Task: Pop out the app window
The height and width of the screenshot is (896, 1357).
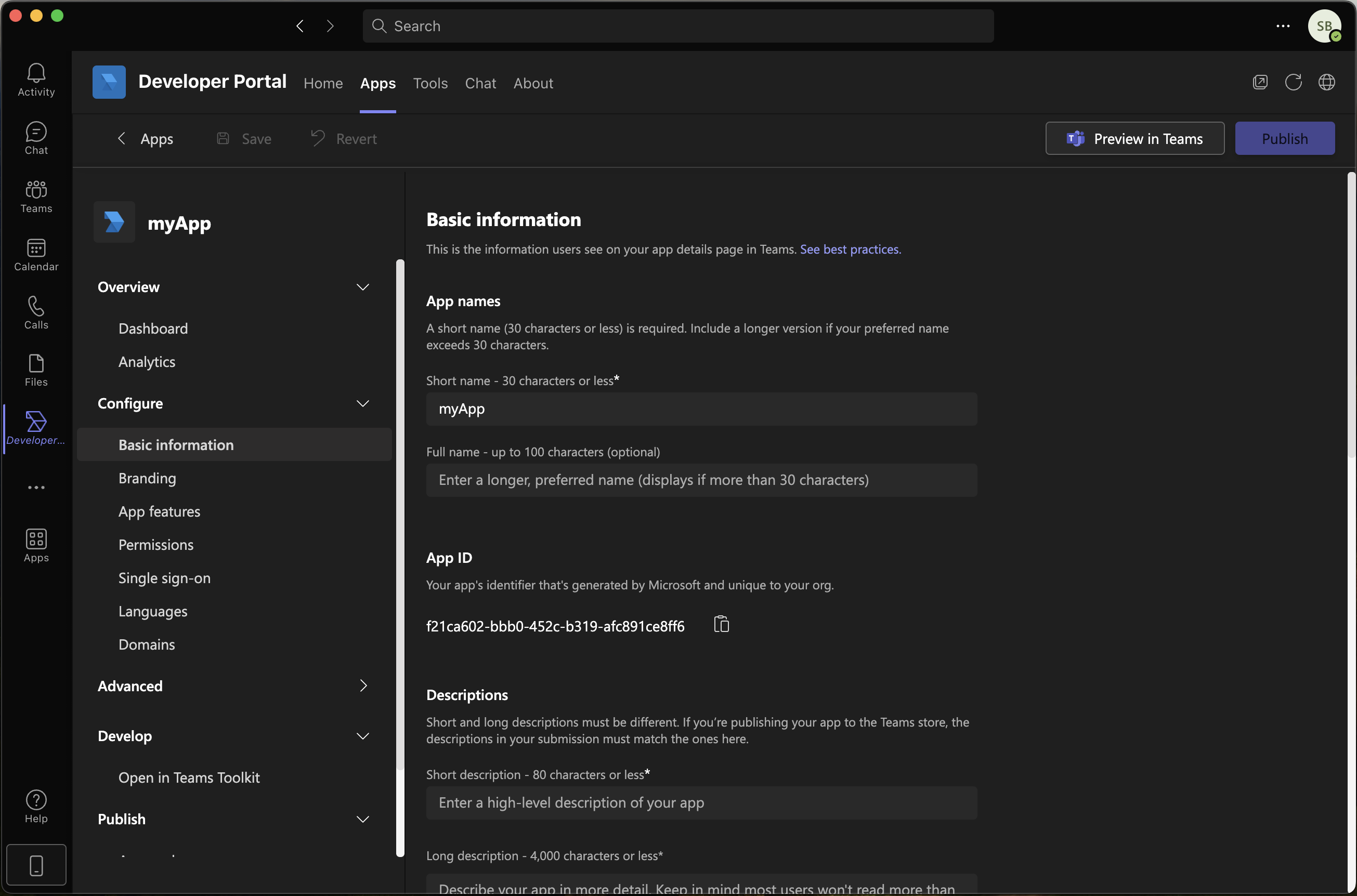Action: [1260, 82]
